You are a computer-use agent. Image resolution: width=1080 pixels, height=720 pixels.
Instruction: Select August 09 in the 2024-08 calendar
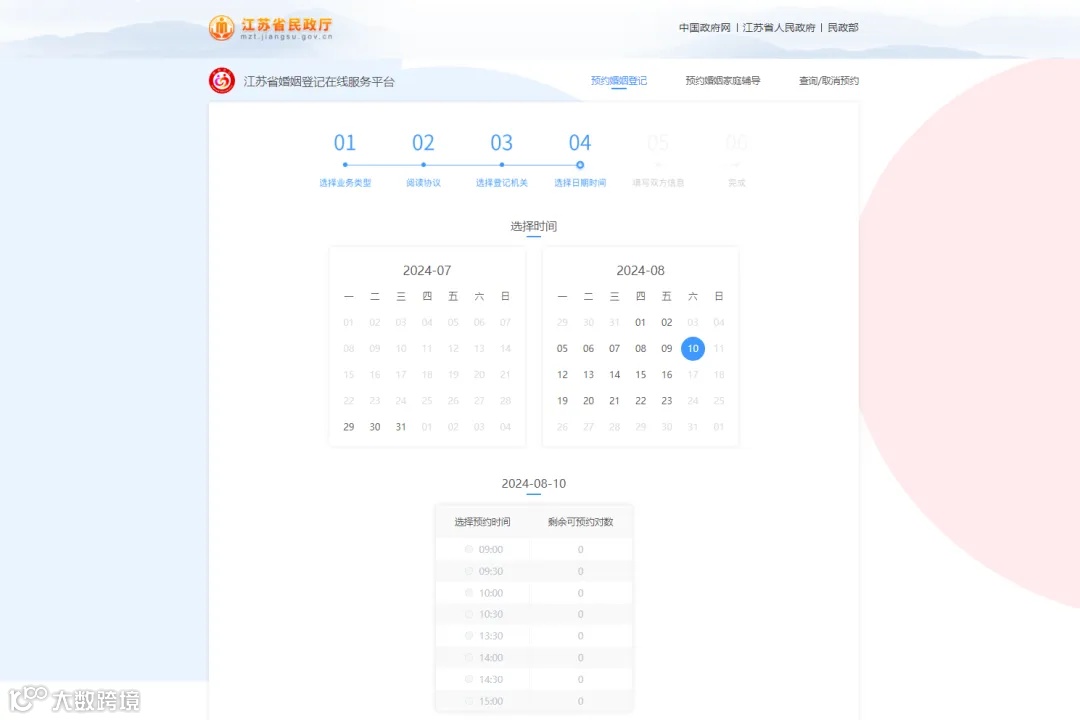coord(667,349)
